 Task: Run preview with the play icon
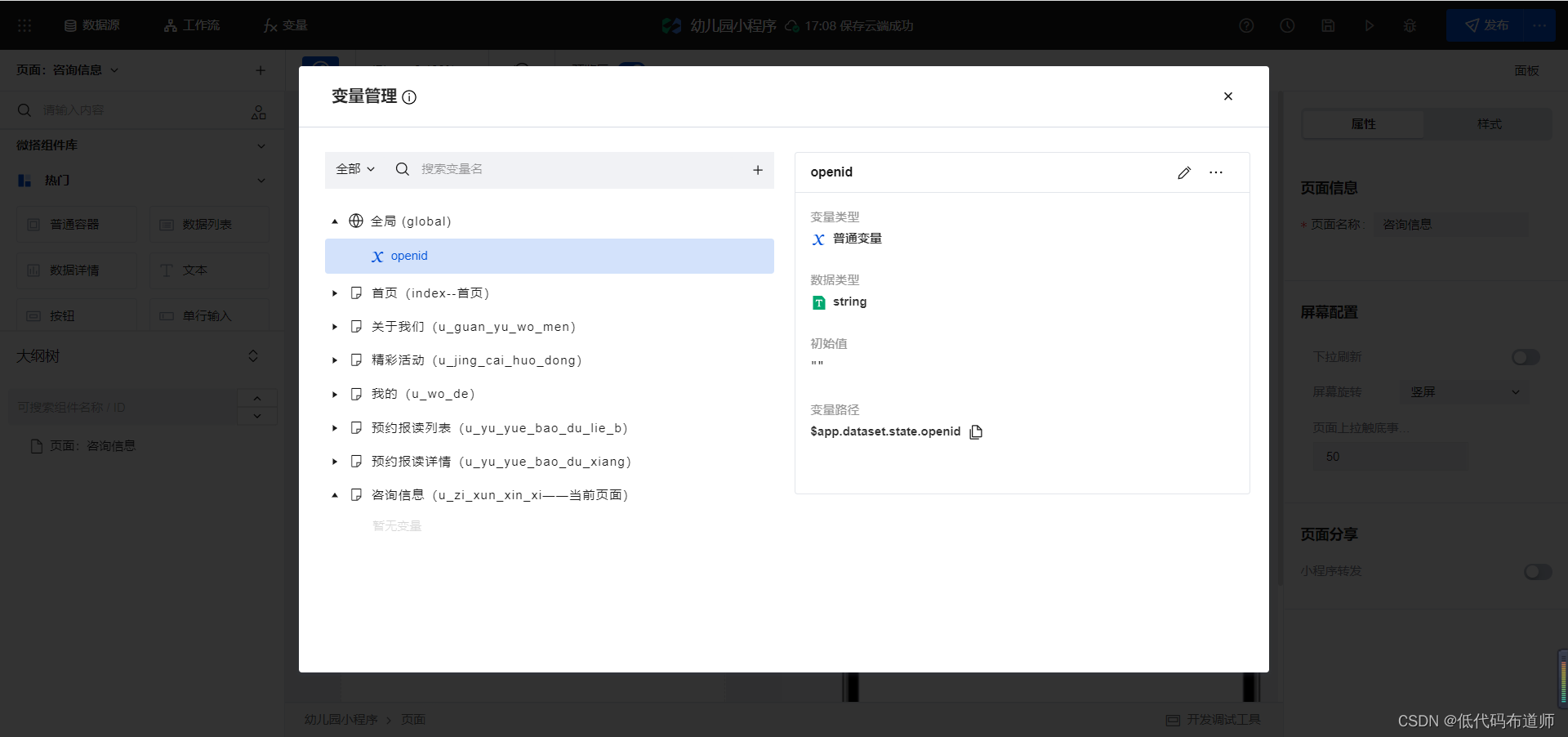click(1369, 25)
